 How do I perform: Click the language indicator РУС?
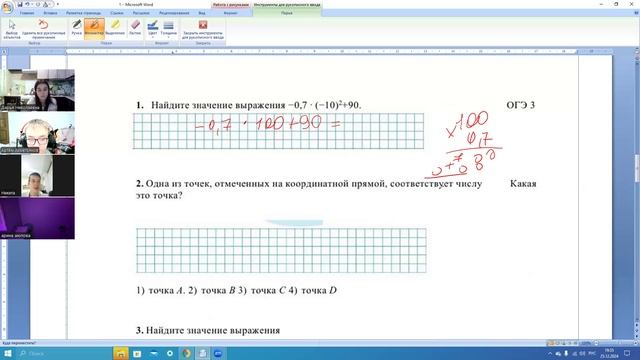tap(592, 353)
